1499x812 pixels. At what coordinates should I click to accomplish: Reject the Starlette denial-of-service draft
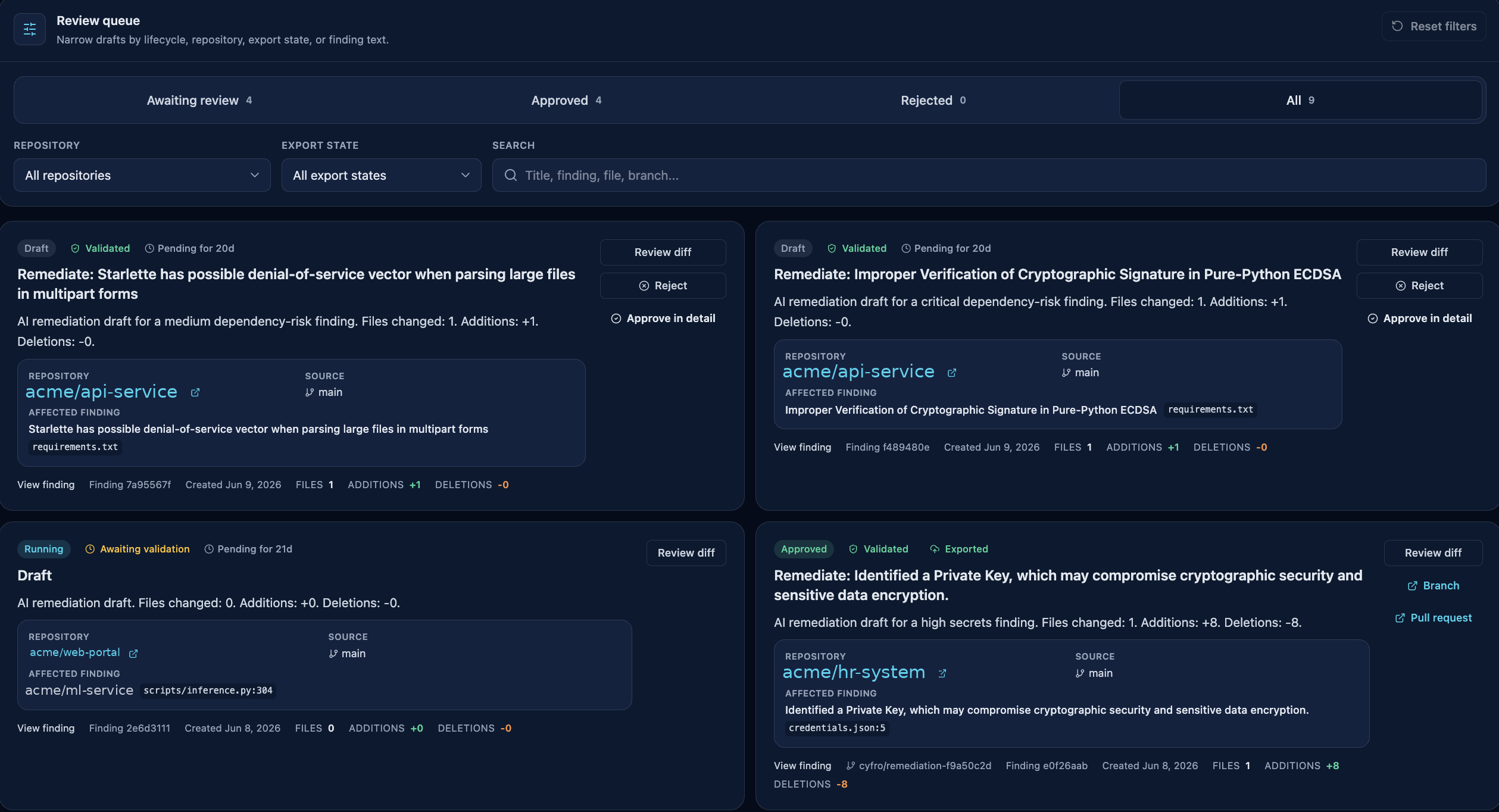(x=663, y=286)
